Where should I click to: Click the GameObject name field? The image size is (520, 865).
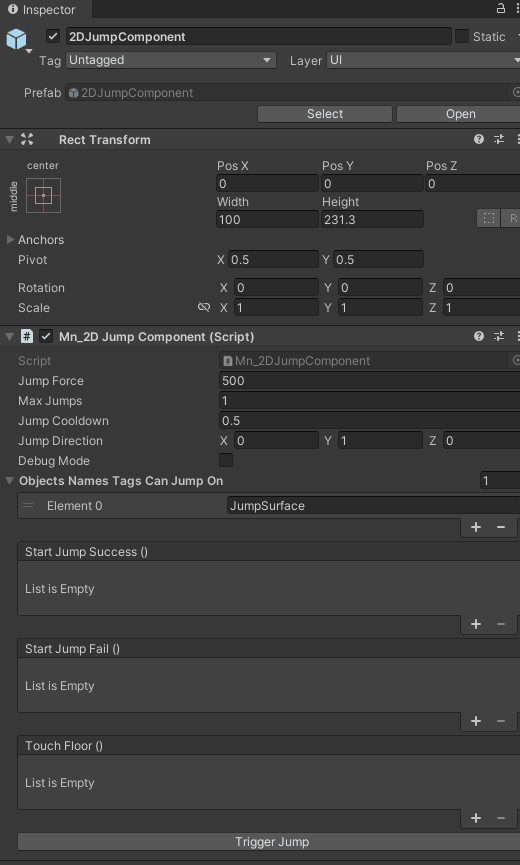[x=259, y=36]
